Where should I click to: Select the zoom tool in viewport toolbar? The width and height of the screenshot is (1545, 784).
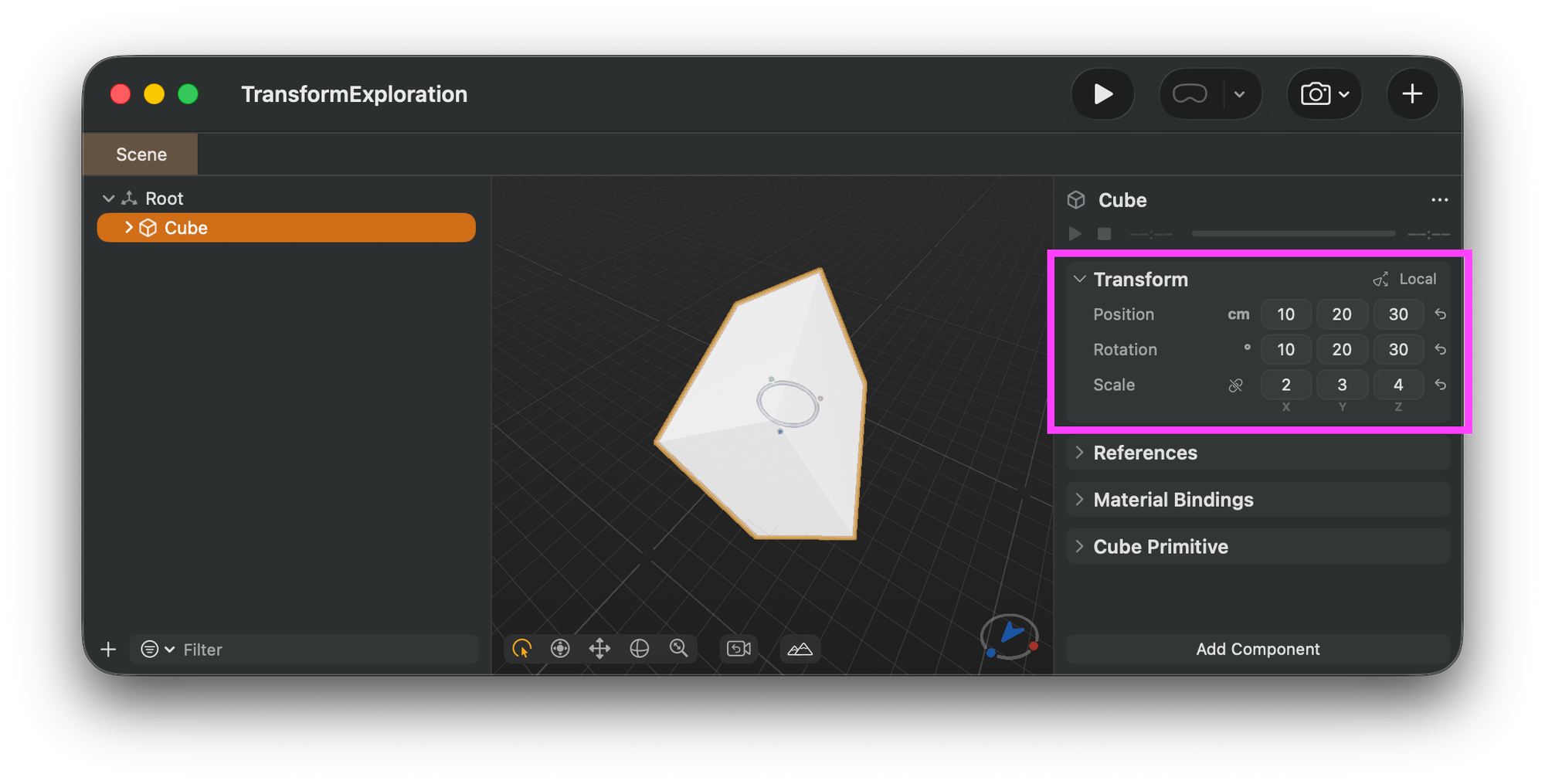coord(678,648)
